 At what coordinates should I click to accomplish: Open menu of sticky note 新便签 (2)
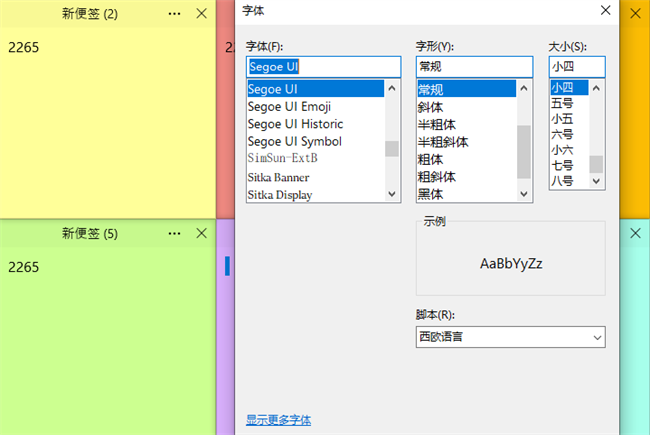click(x=175, y=13)
